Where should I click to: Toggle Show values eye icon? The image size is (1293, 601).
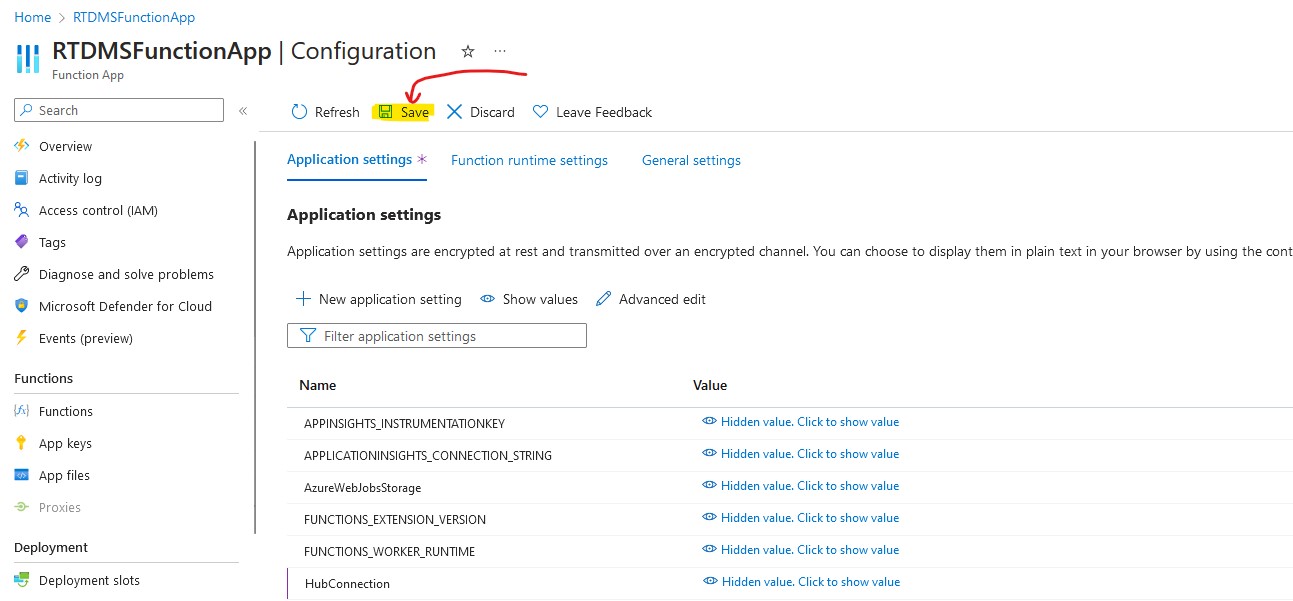[x=488, y=299]
